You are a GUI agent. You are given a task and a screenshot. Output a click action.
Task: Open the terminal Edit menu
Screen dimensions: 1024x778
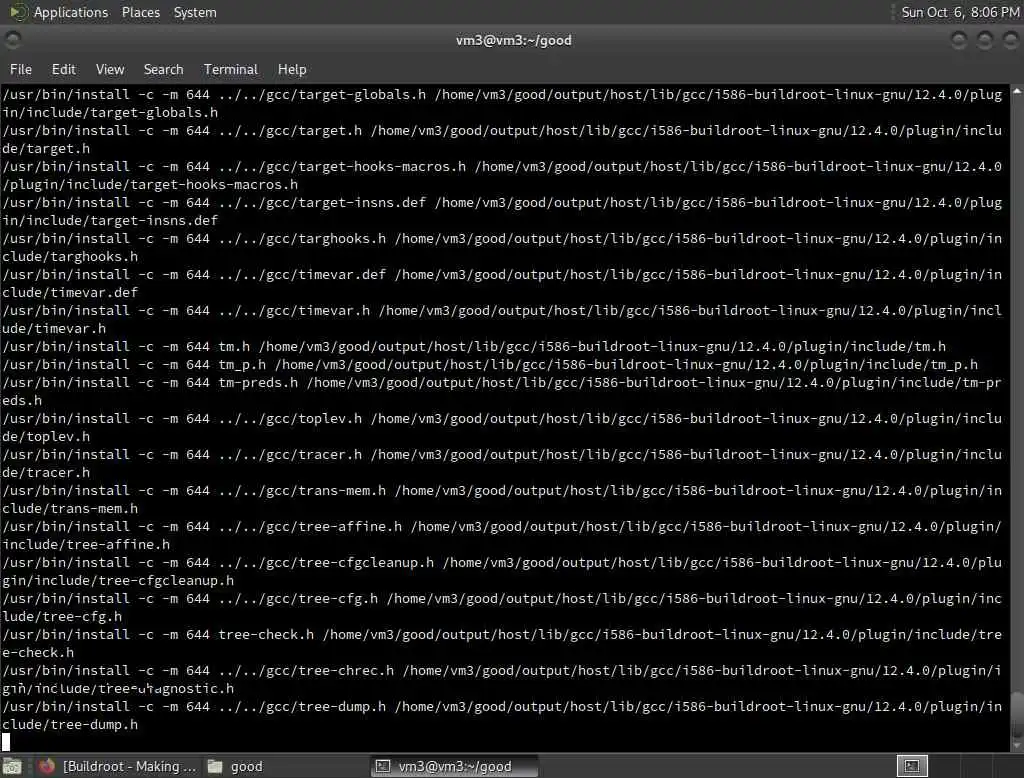(63, 69)
